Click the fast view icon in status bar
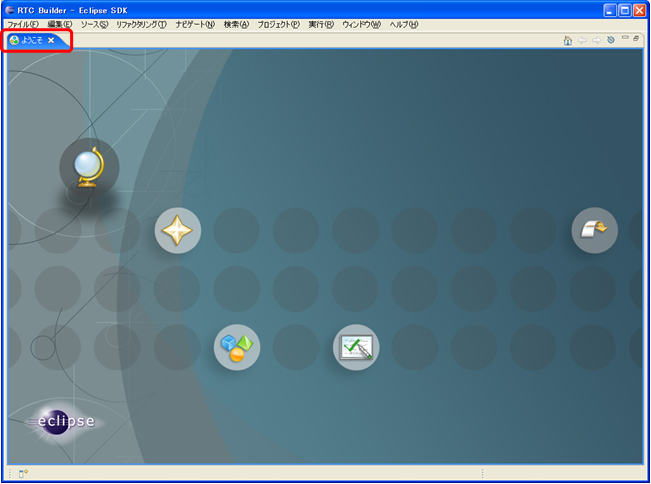 pos(23,473)
